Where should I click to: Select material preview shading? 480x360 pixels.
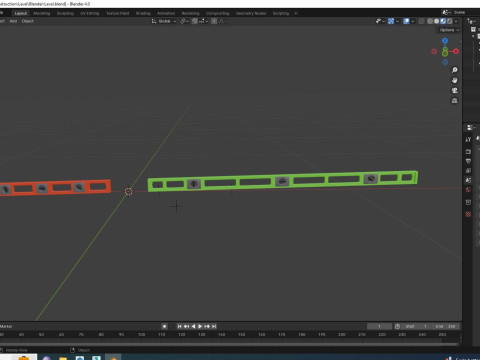click(443, 21)
